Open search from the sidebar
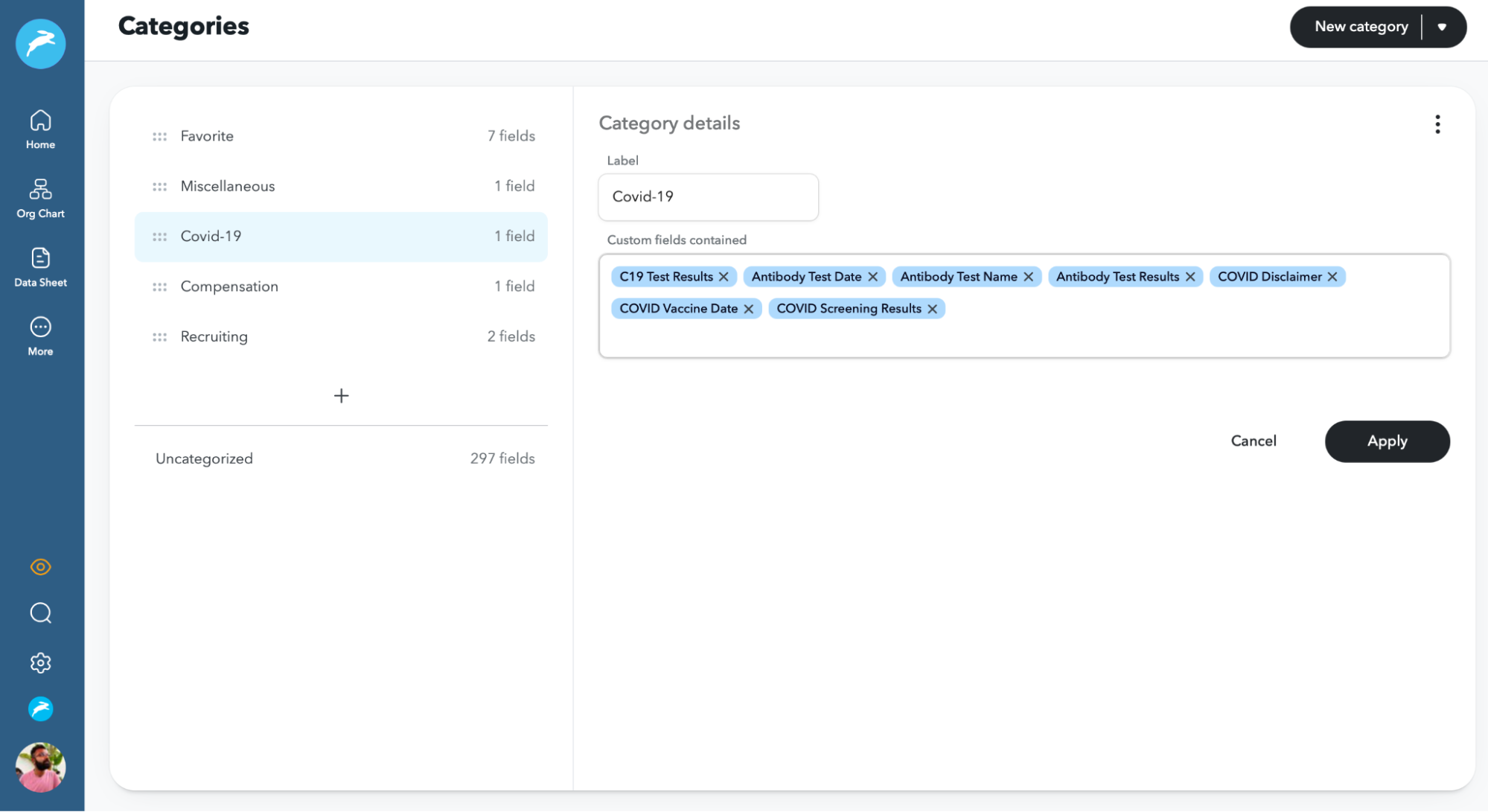 coord(40,613)
